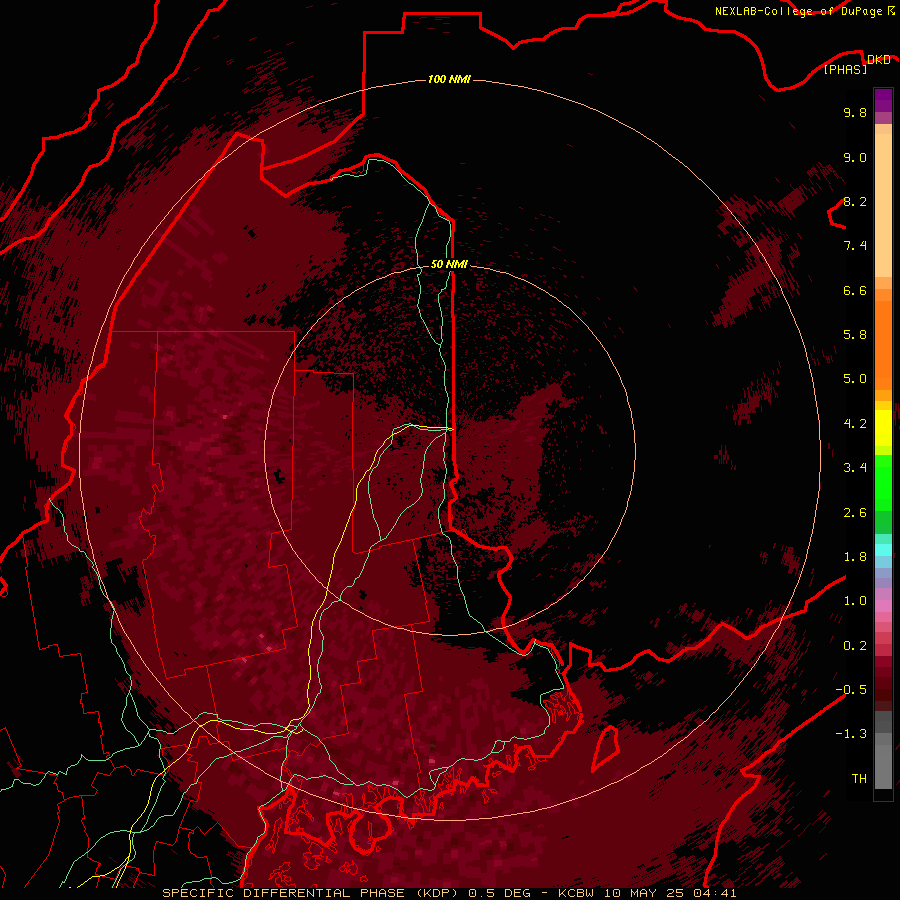900x900 pixels.
Task: Click the DKD label above the color scale
Action: pyautogui.click(x=879, y=59)
